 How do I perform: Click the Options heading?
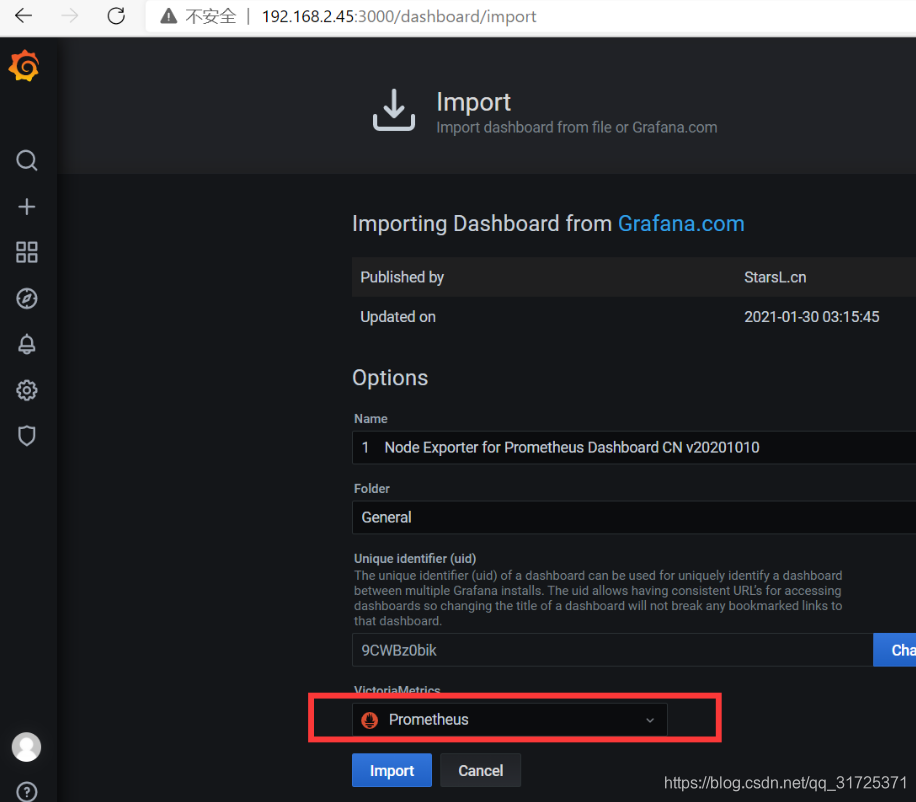point(390,377)
